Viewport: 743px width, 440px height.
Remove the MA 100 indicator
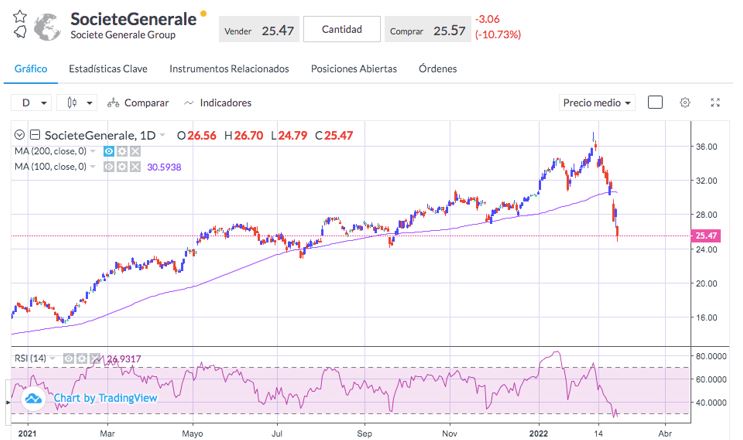pos(136,167)
